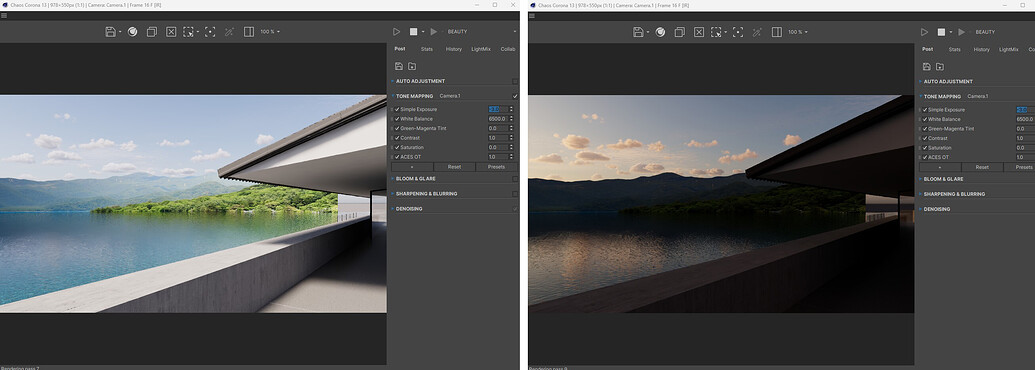Screen dimensions: 1035x370
Task: Switch to Collab tab in left window
Action: 508,49
